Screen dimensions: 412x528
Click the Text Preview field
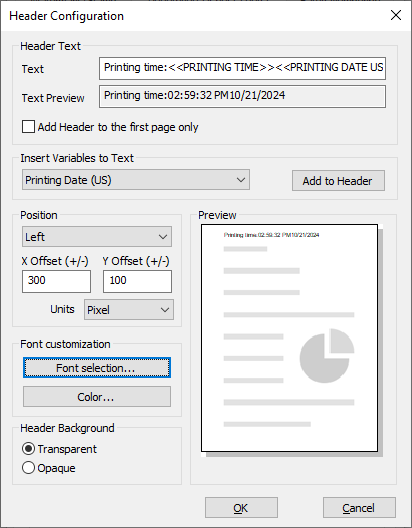[242, 96]
